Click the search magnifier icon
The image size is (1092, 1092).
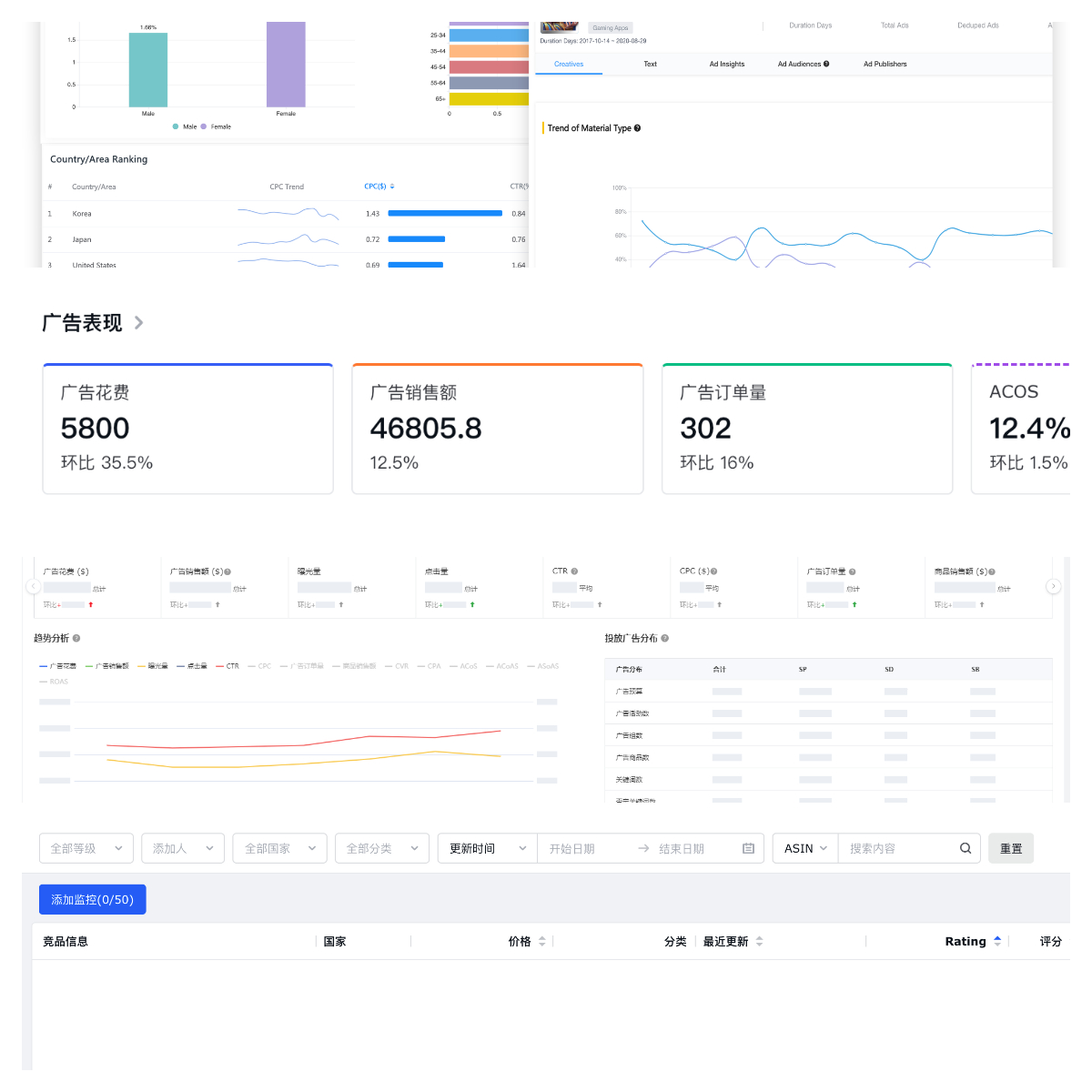click(965, 848)
